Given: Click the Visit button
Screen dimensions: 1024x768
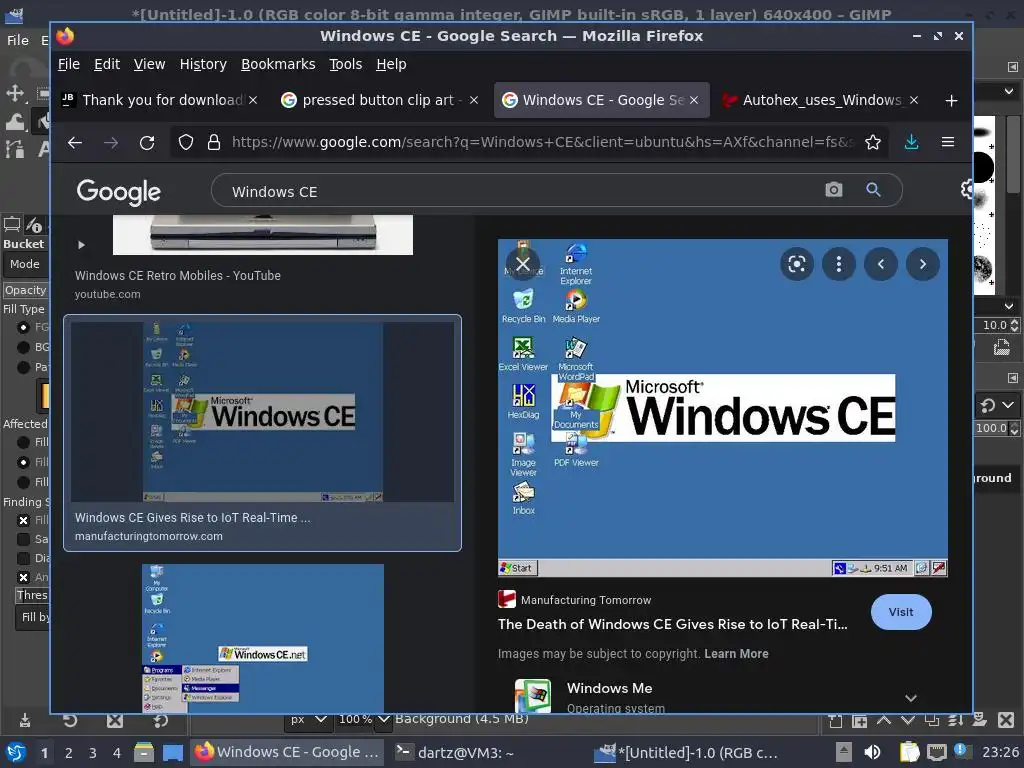Looking at the screenshot, I should click(x=901, y=613).
